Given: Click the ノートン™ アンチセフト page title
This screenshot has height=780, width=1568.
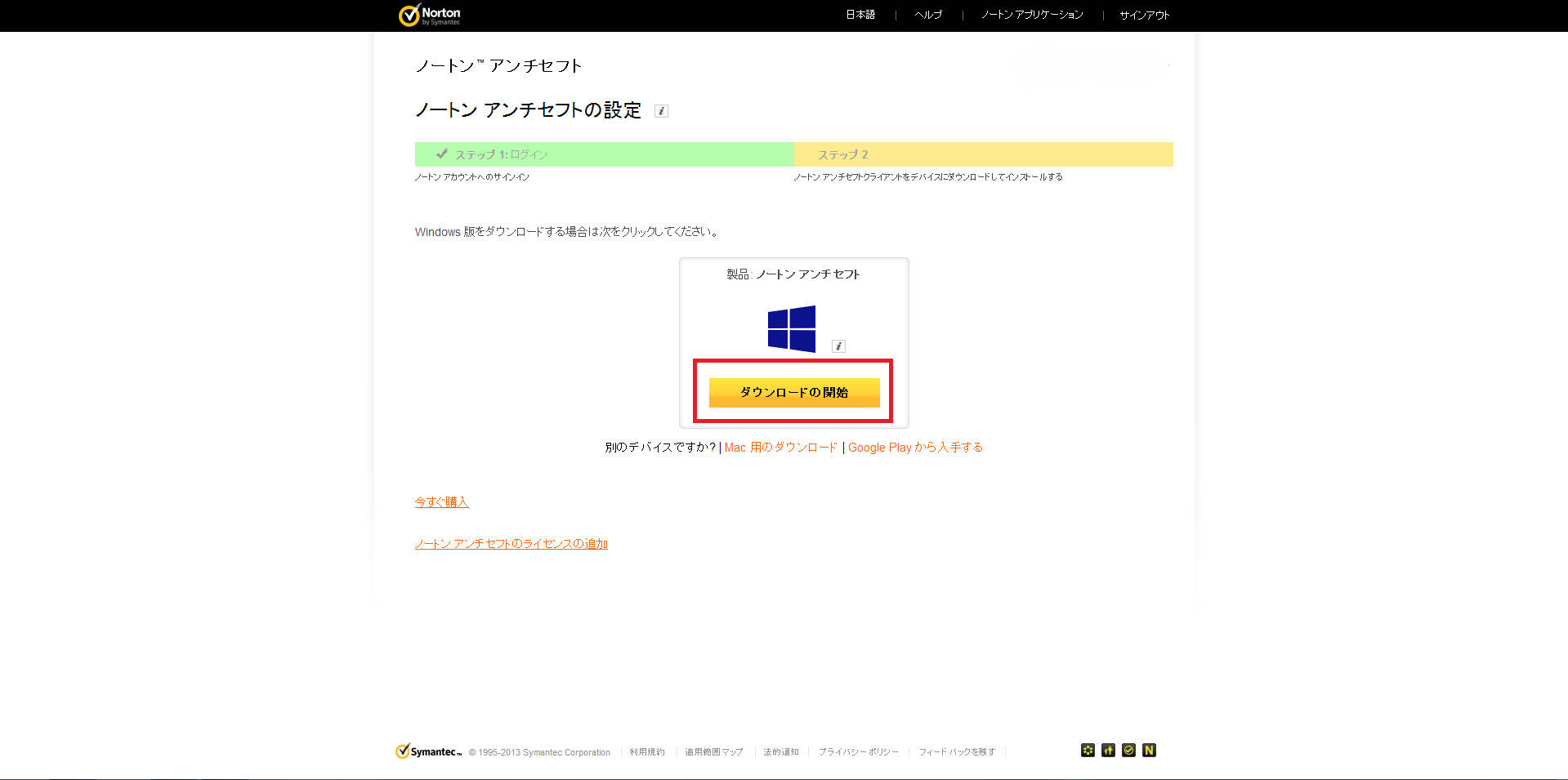Looking at the screenshot, I should pos(498,66).
